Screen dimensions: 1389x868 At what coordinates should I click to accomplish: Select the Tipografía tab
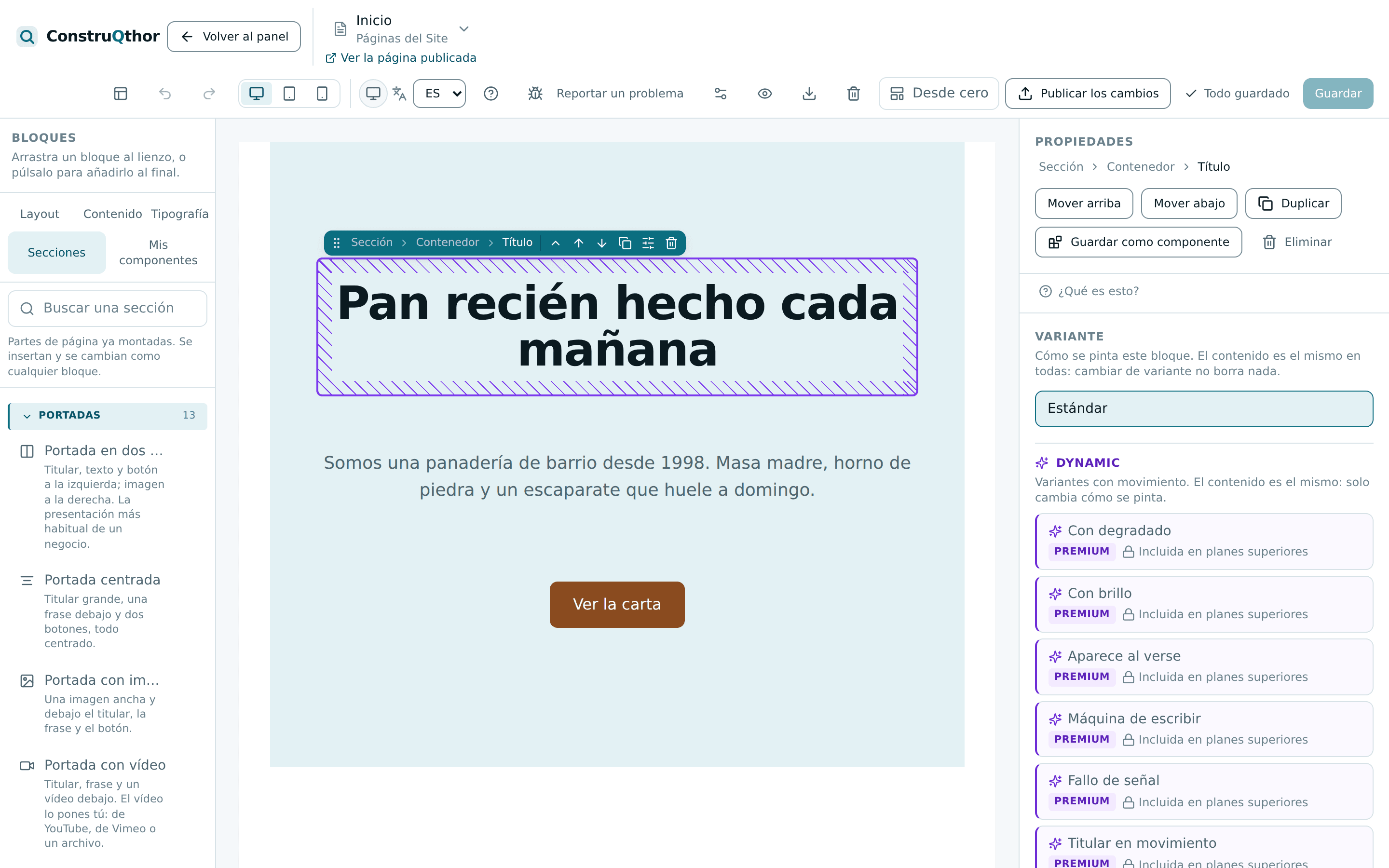click(179, 214)
